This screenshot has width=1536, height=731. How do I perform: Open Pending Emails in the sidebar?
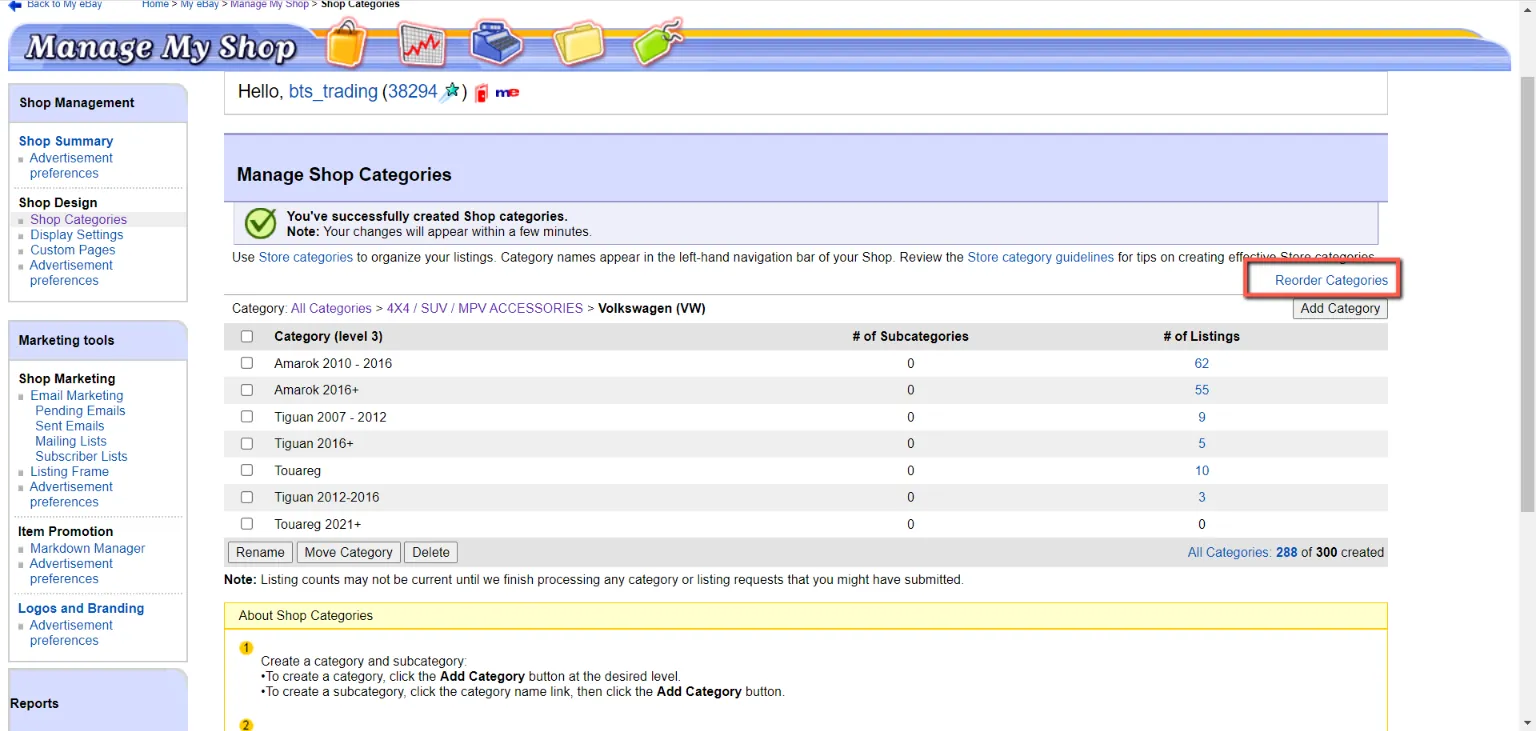click(80, 411)
